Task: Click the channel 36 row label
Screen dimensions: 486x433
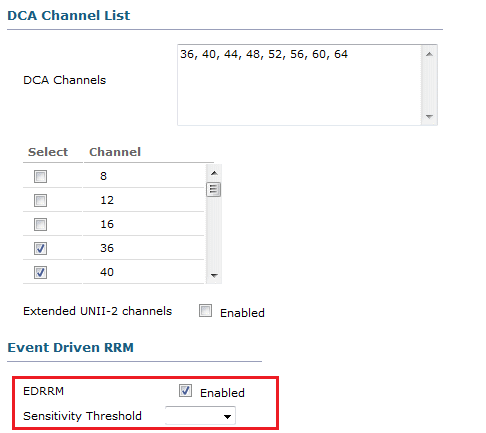Action: pyautogui.click(x=107, y=248)
